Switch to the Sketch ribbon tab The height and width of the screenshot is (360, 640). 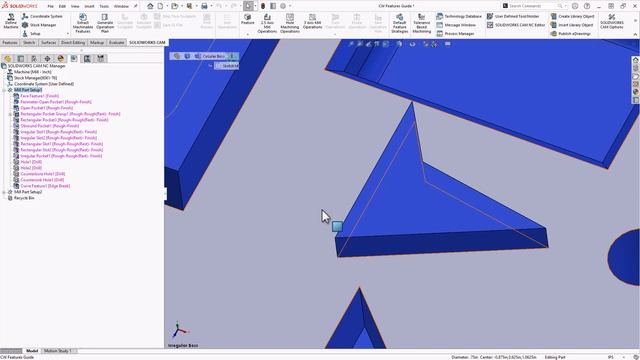(29, 42)
